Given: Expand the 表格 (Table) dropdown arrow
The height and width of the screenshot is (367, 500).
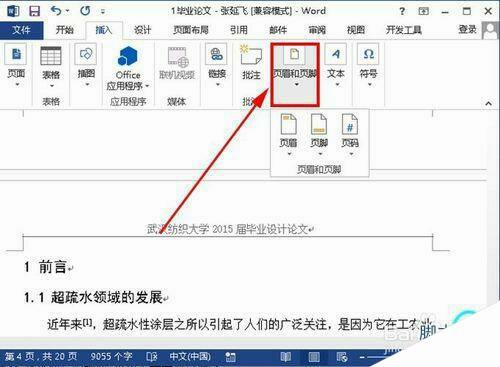Looking at the screenshot, I should 52,86.
